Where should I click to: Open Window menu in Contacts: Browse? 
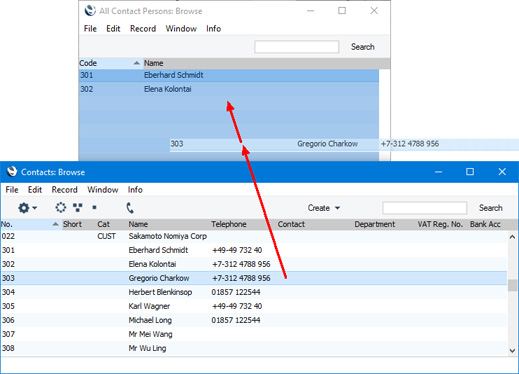(103, 190)
